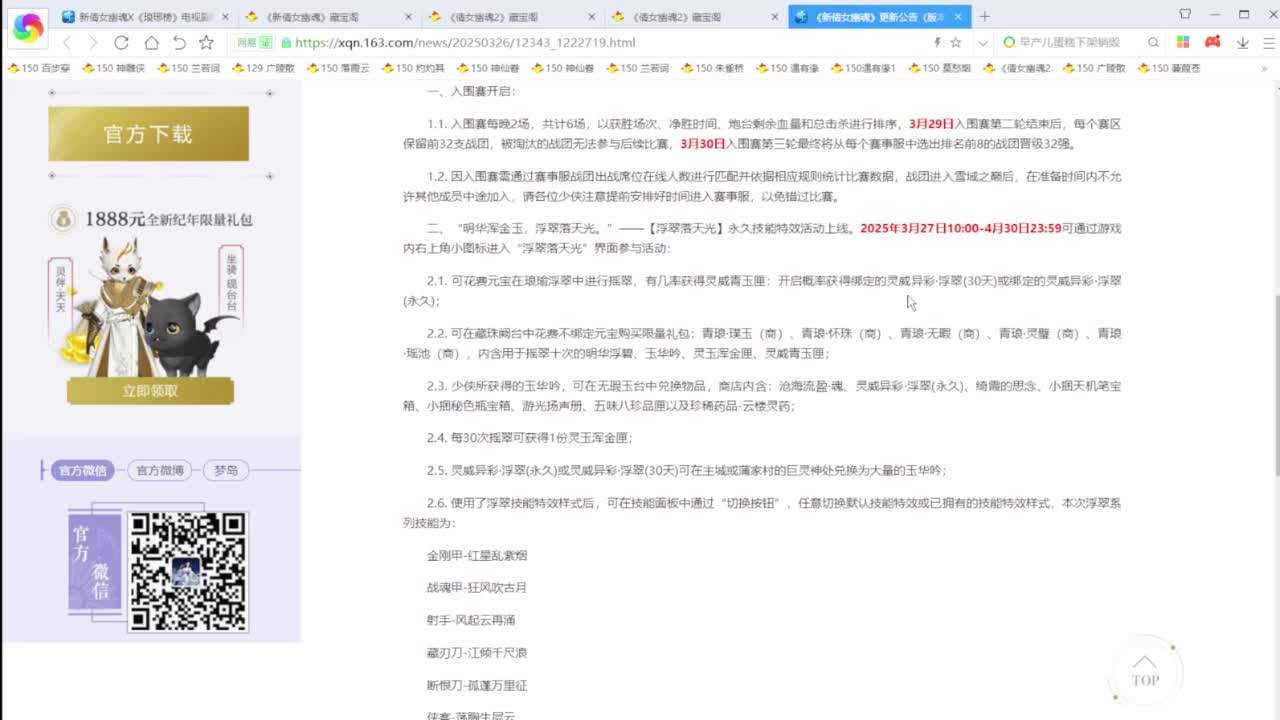This screenshot has width=1280, height=720.
Task: Go forward to the next page
Action: click(x=93, y=43)
